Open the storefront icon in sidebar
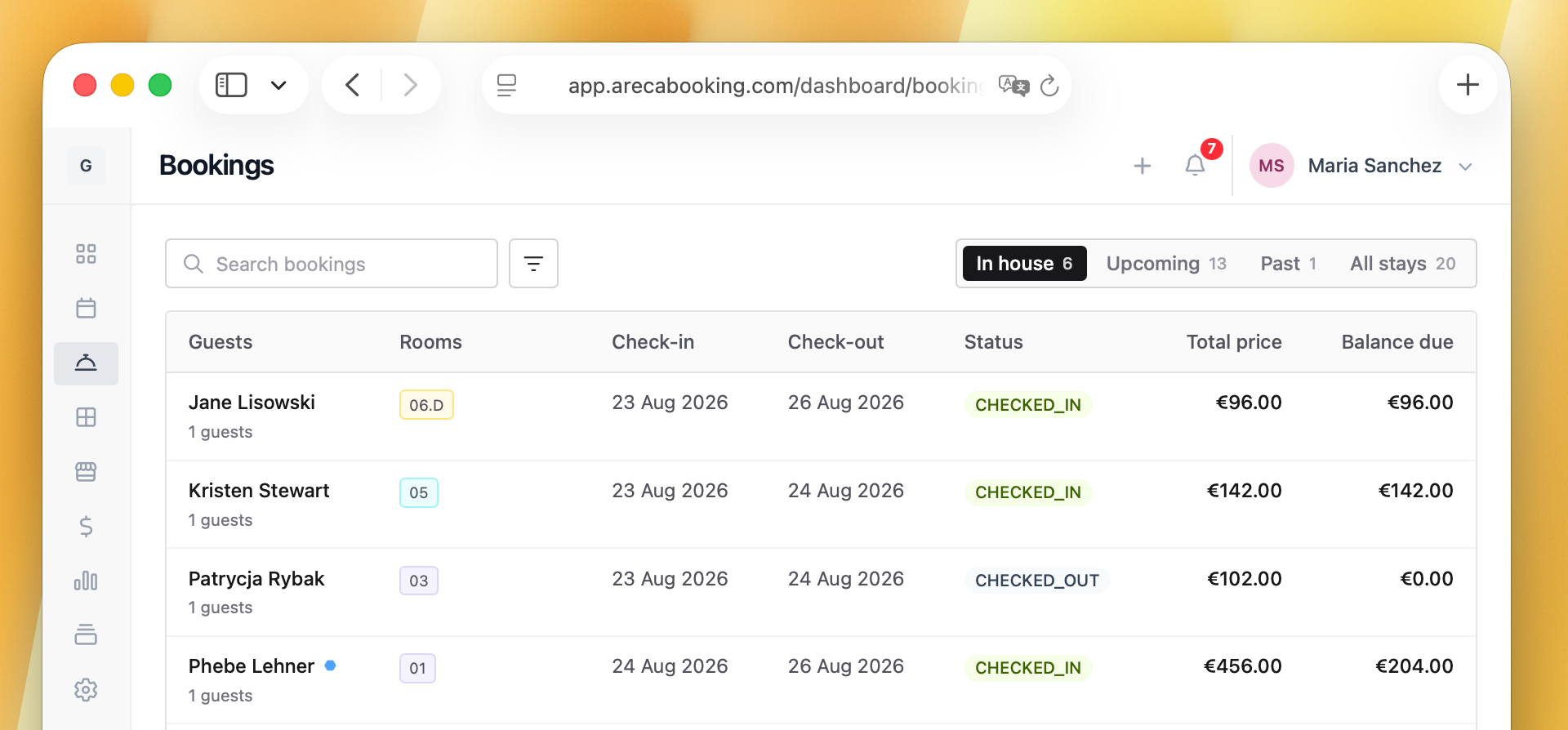The width and height of the screenshot is (1568, 730). (86, 472)
